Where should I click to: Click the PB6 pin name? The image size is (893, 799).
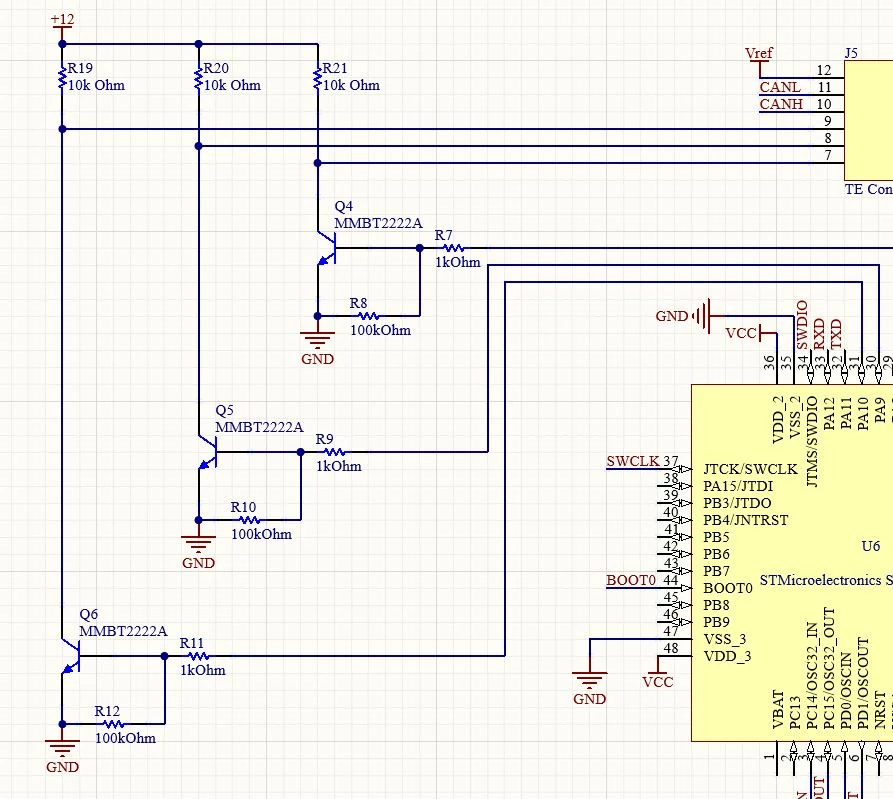click(716, 554)
